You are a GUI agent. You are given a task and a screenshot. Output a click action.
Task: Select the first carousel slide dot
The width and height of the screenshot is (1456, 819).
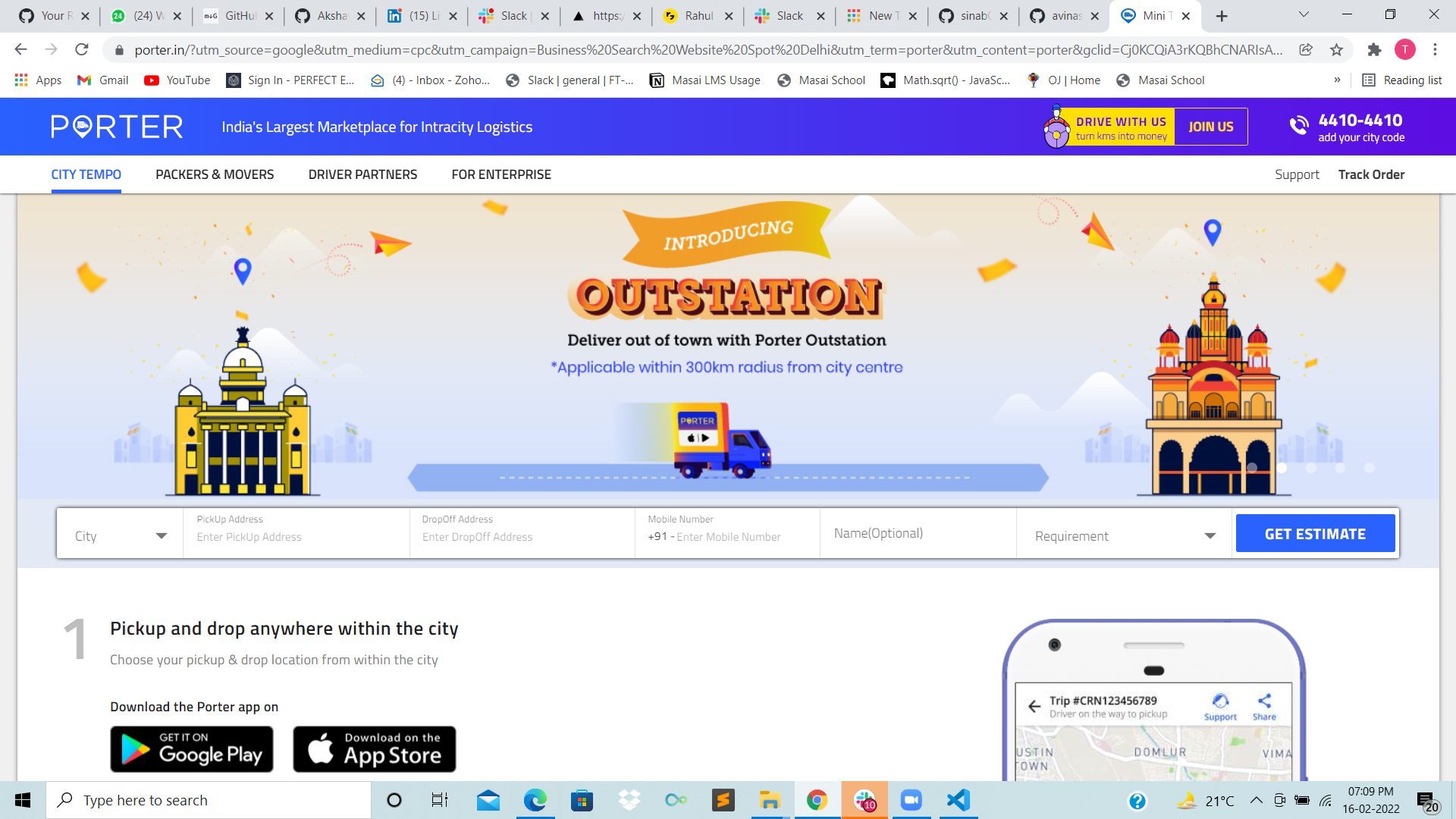click(x=1252, y=468)
